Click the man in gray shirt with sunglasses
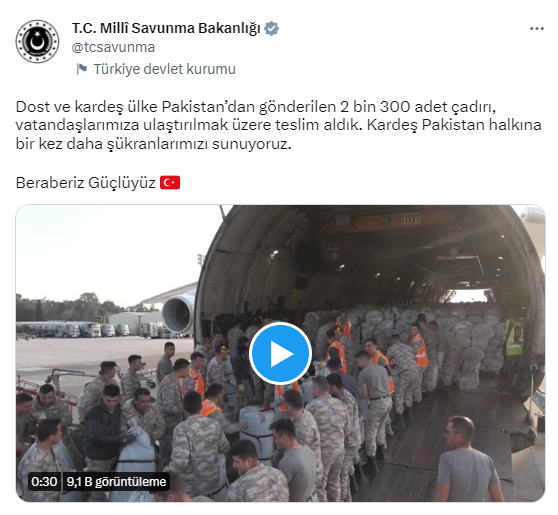558x515 pixels. (468, 459)
